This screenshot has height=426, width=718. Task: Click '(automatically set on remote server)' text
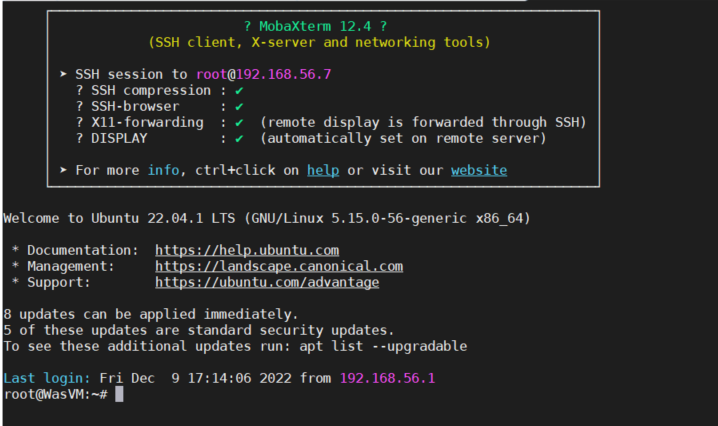coord(403,138)
